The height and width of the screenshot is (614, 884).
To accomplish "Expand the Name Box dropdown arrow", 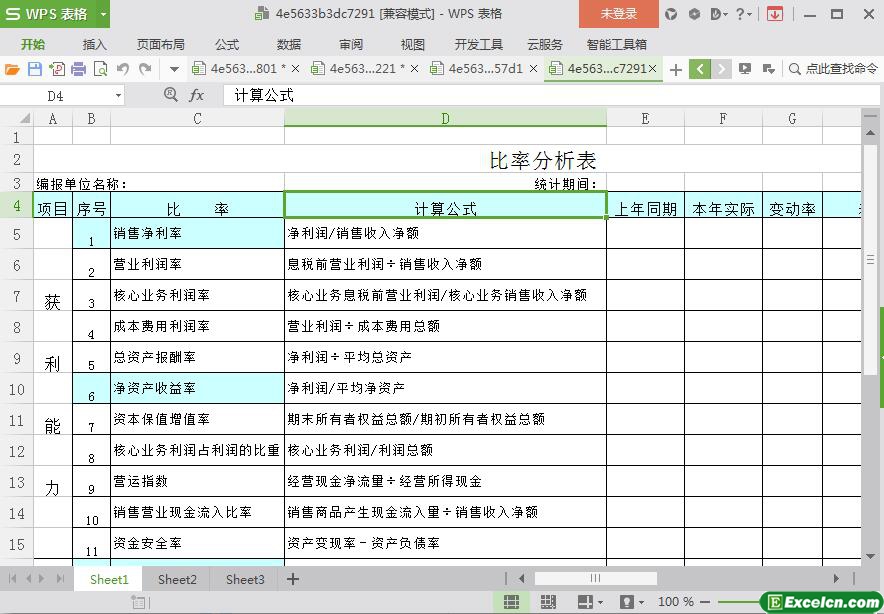I will click(118, 96).
